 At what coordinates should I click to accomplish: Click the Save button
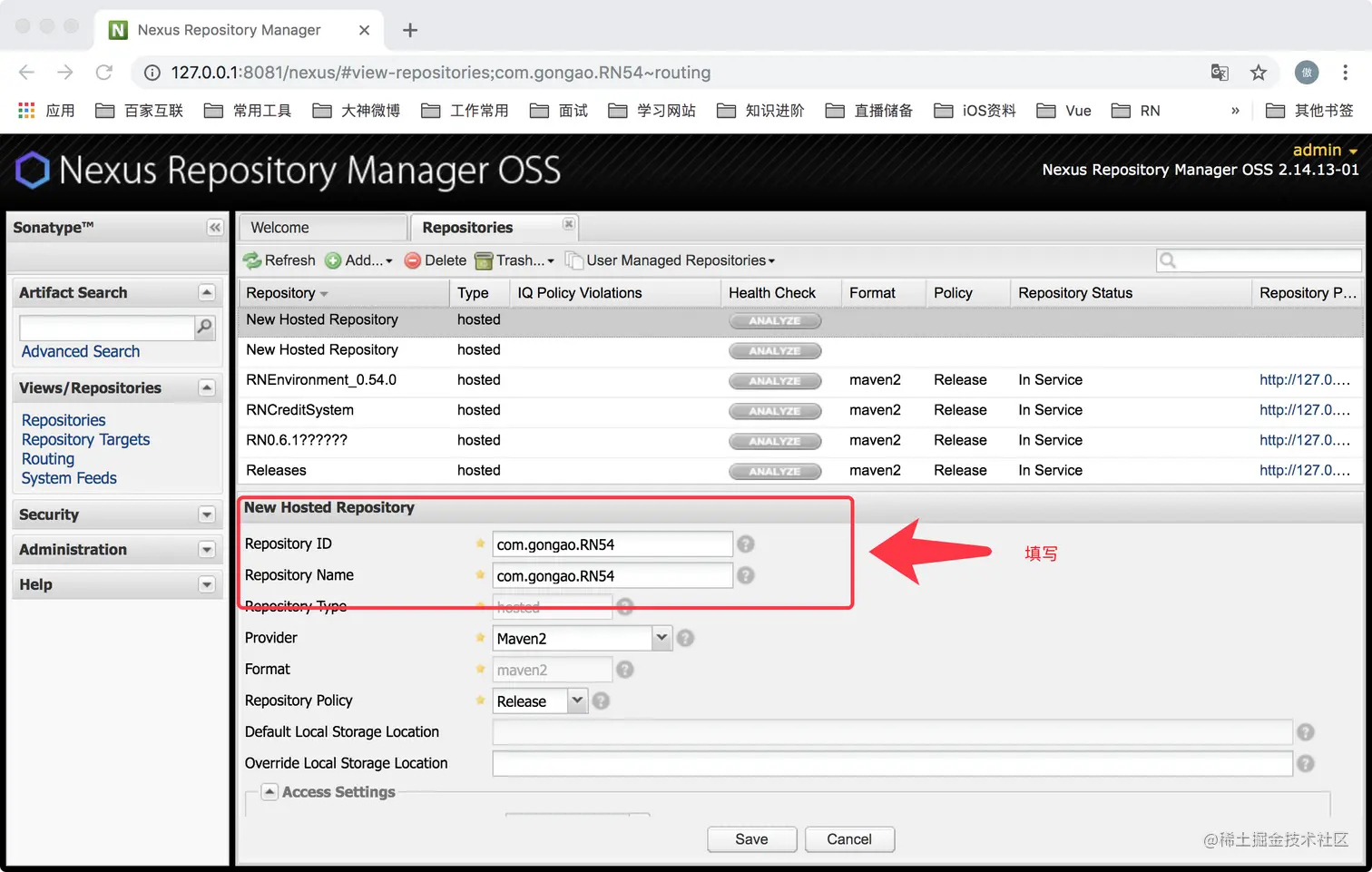point(751,839)
